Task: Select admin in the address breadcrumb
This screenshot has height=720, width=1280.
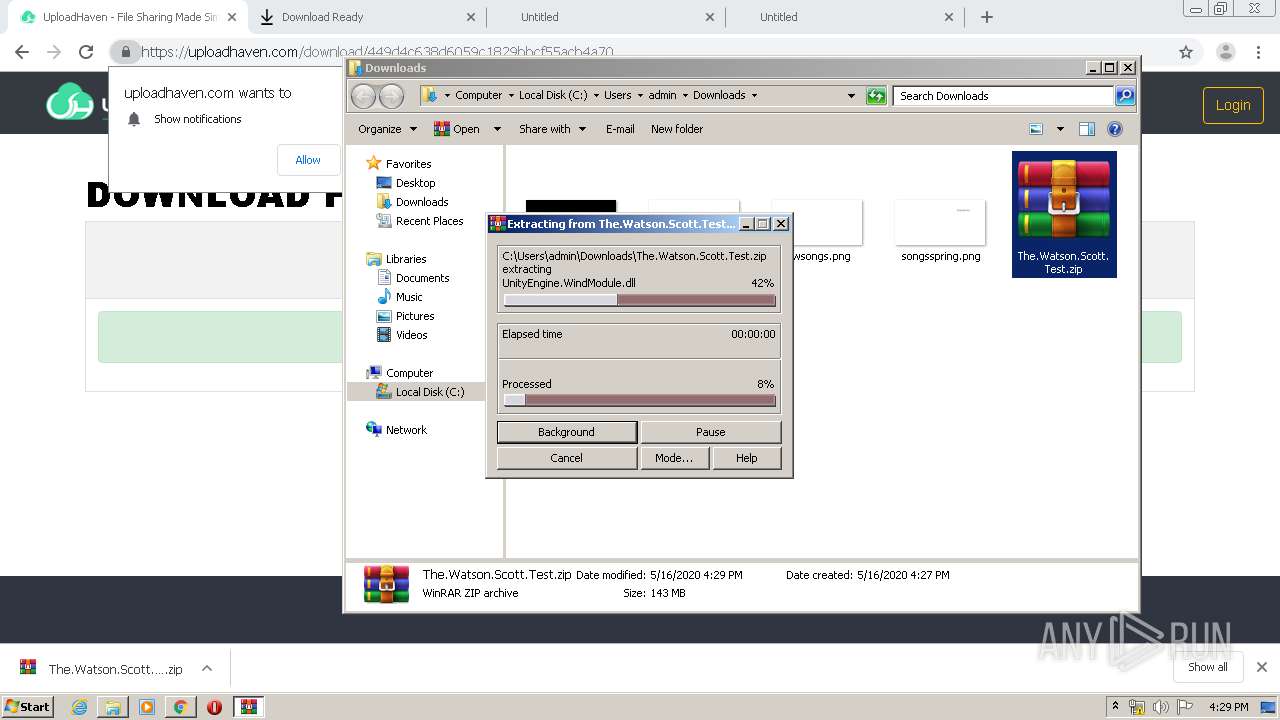Action: click(662, 95)
